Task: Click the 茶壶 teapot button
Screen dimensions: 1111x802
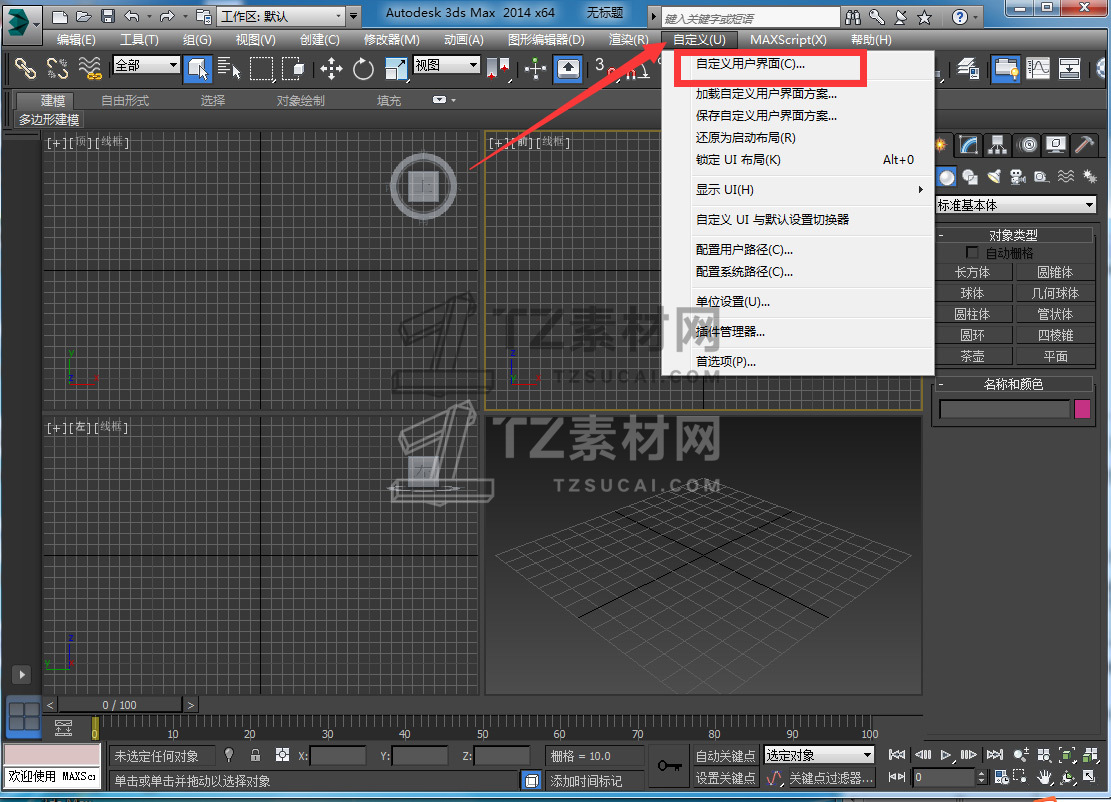Action: point(972,356)
